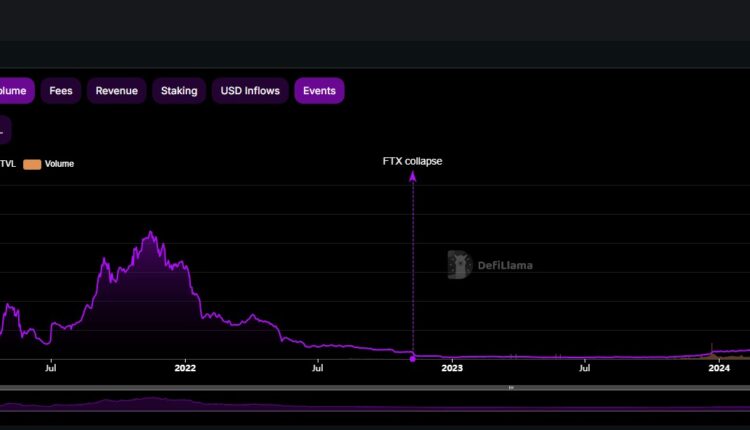The height and width of the screenshot is (430, 750).
Task: Disable the Events overlay toggle
Action: tap(319, 91)
